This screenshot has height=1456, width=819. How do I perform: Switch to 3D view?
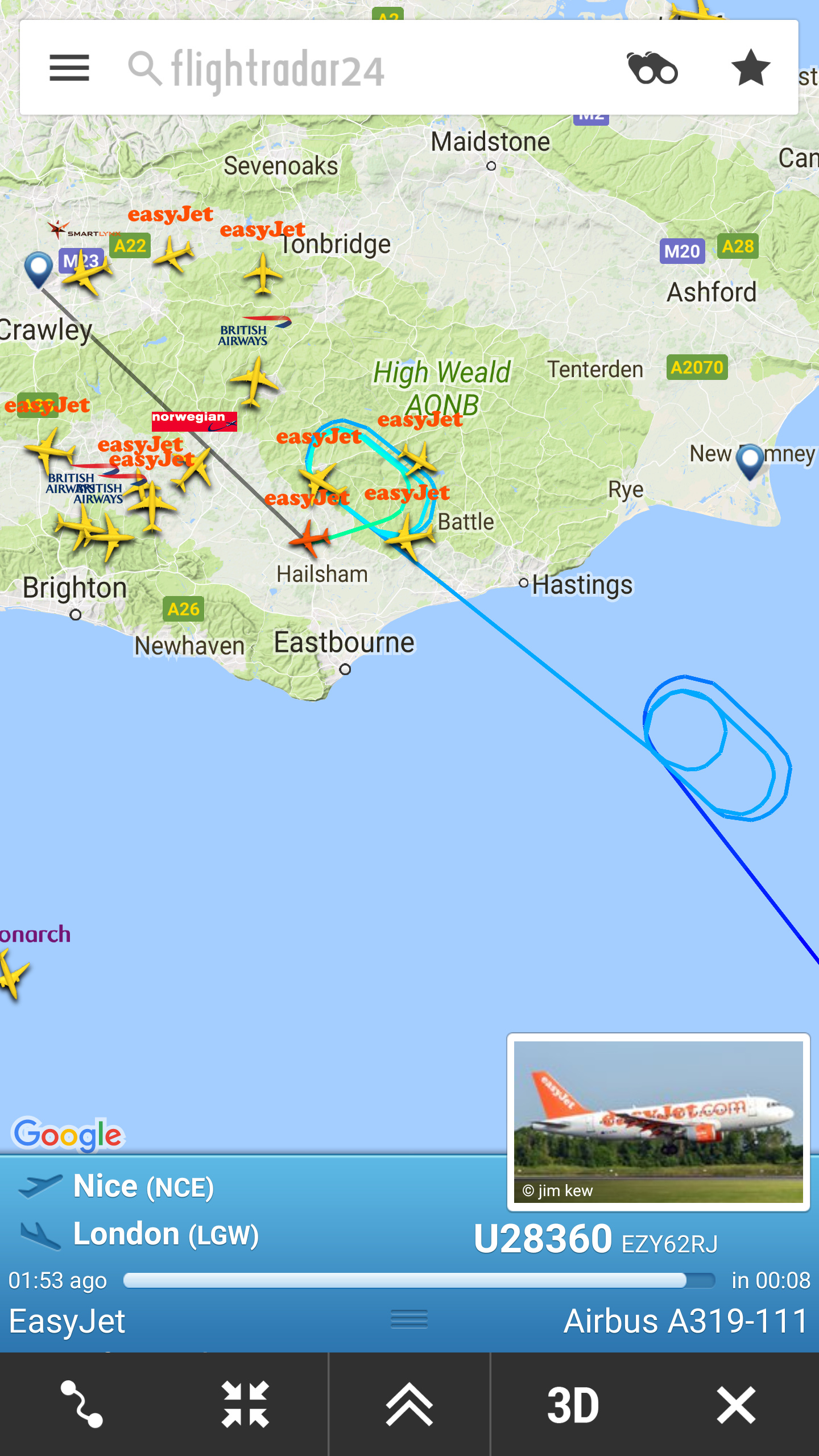pyautogui.click(x=573, y=1405)
